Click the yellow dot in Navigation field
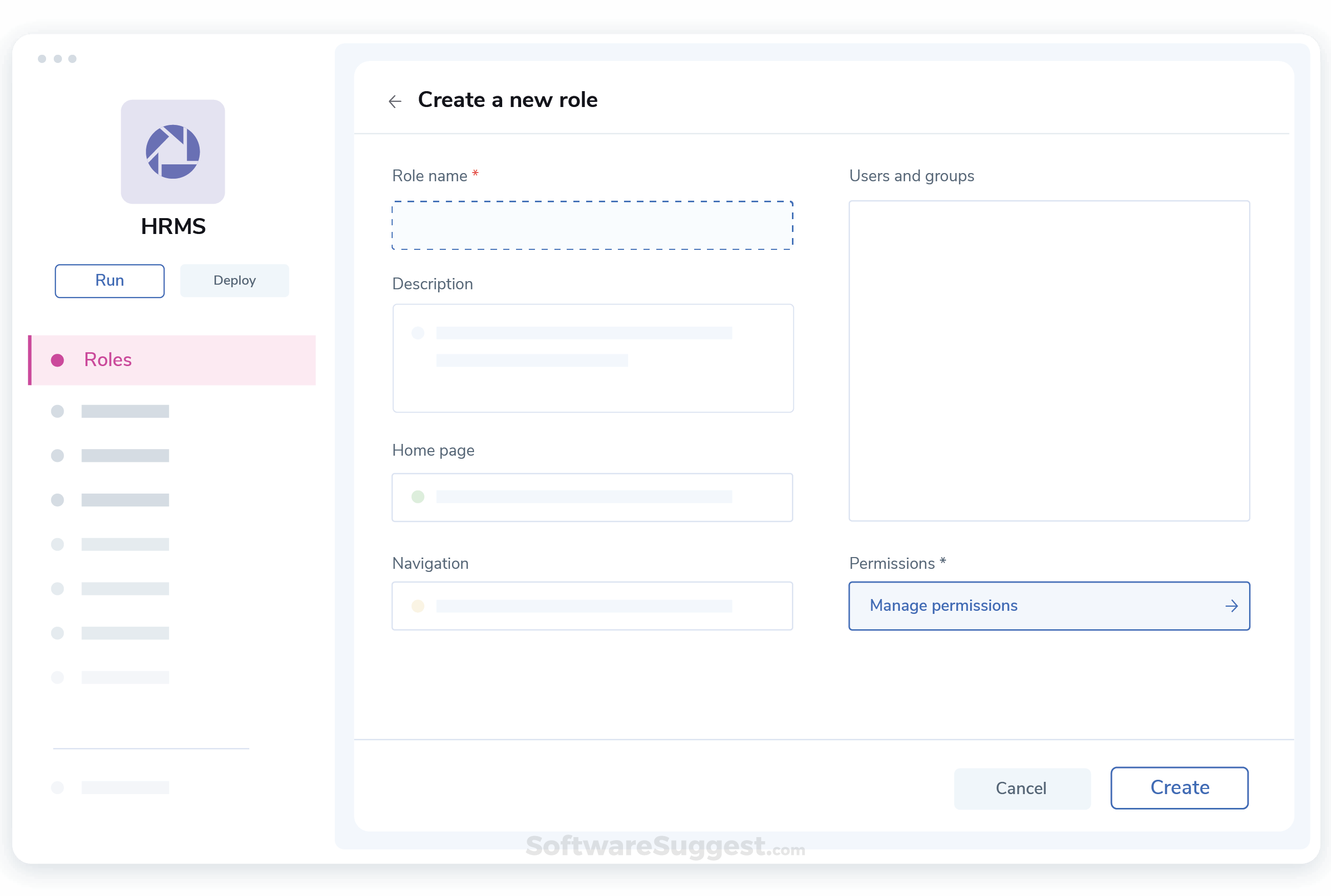 419,606
